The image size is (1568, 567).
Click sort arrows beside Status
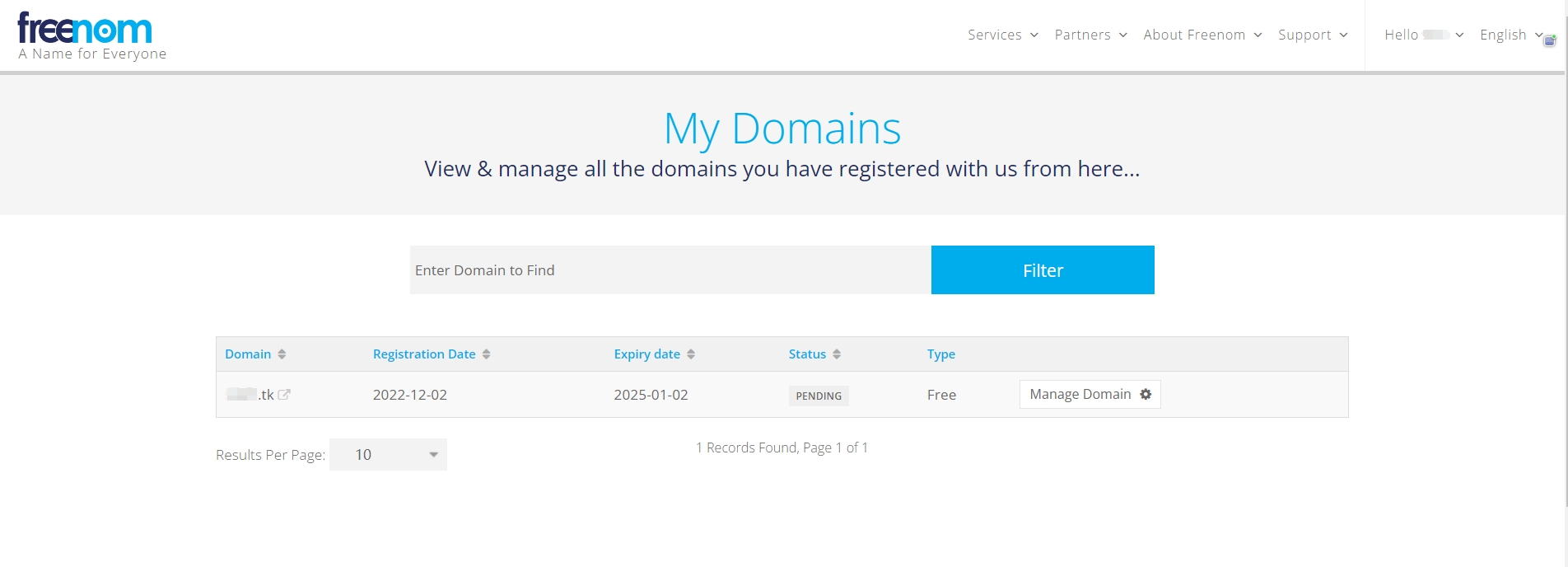click(837, 354)
